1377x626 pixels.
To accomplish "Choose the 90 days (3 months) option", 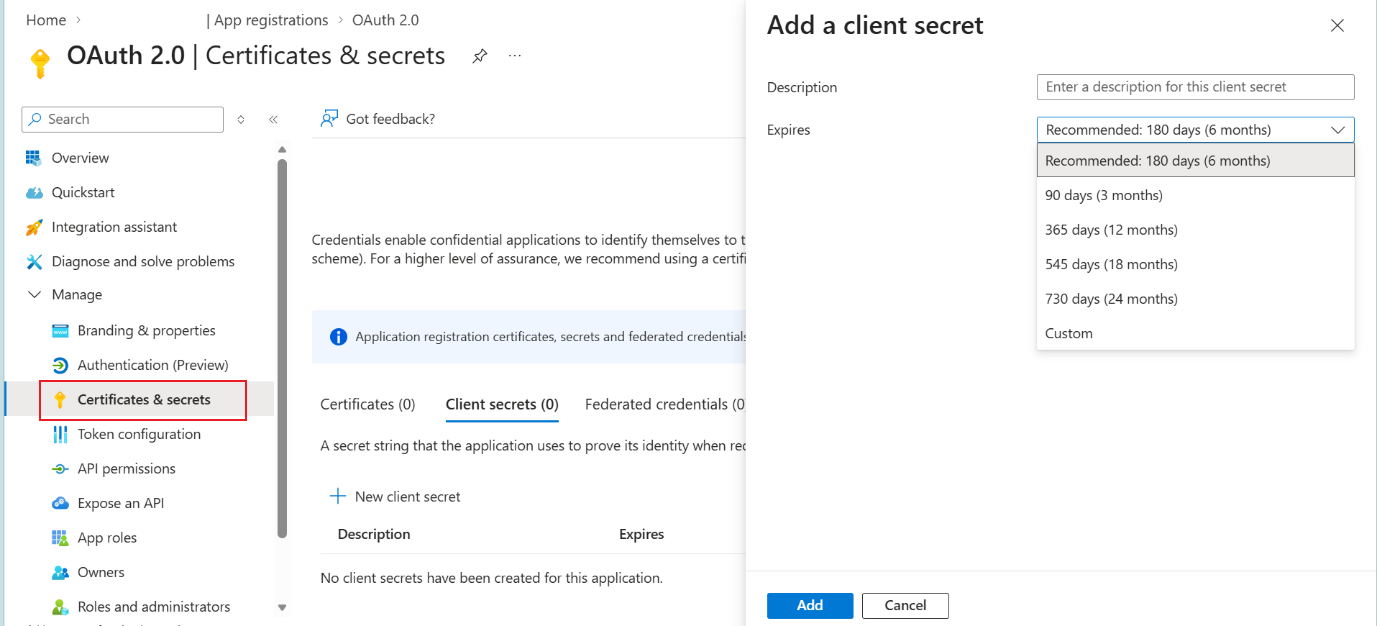I will [x=1195, y=195].
